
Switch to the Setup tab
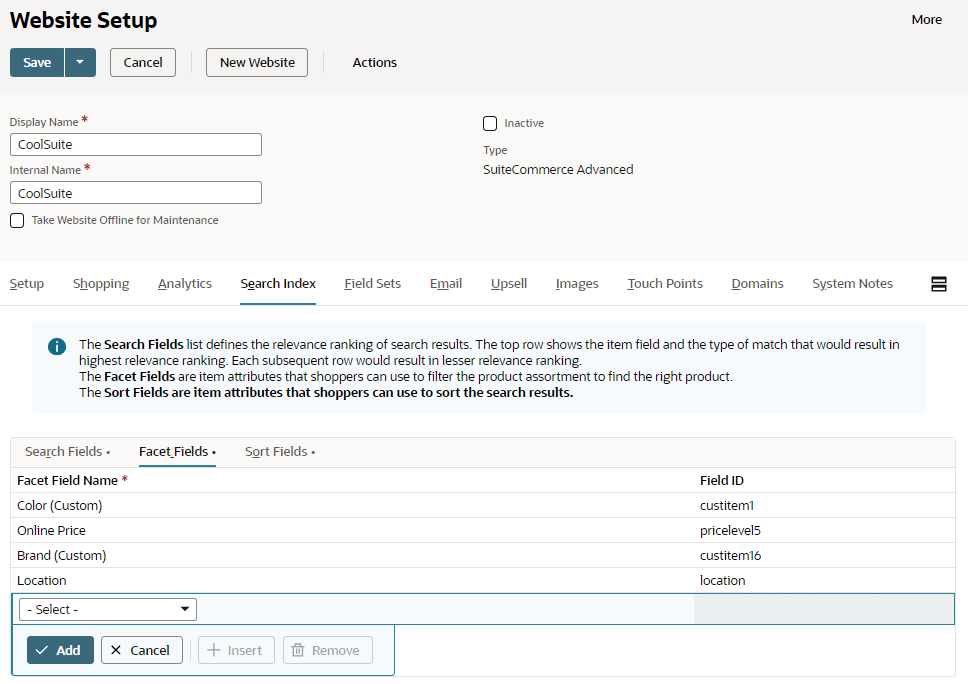tap(27, 283)
